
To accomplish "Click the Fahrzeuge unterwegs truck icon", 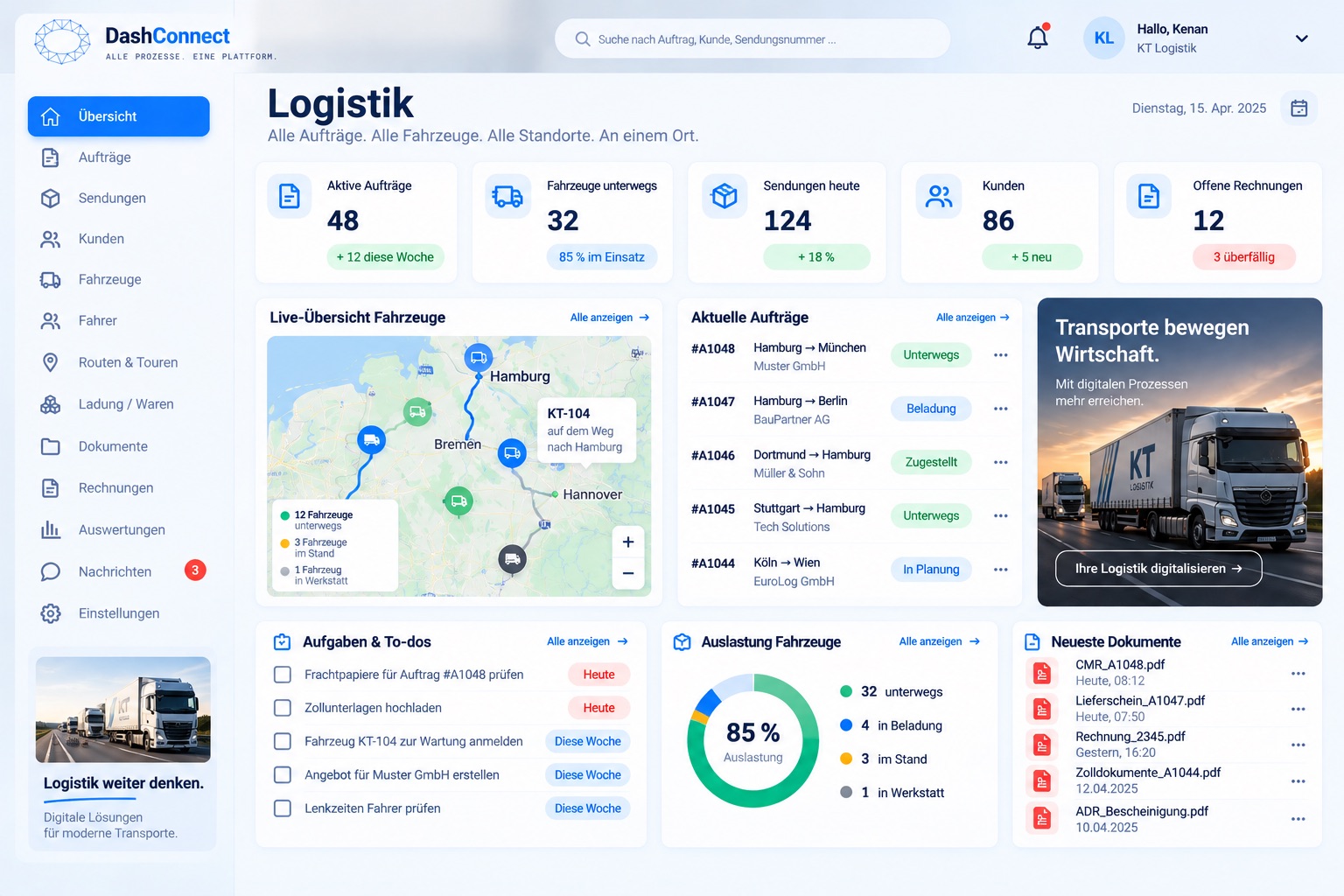I will (507, 196).
